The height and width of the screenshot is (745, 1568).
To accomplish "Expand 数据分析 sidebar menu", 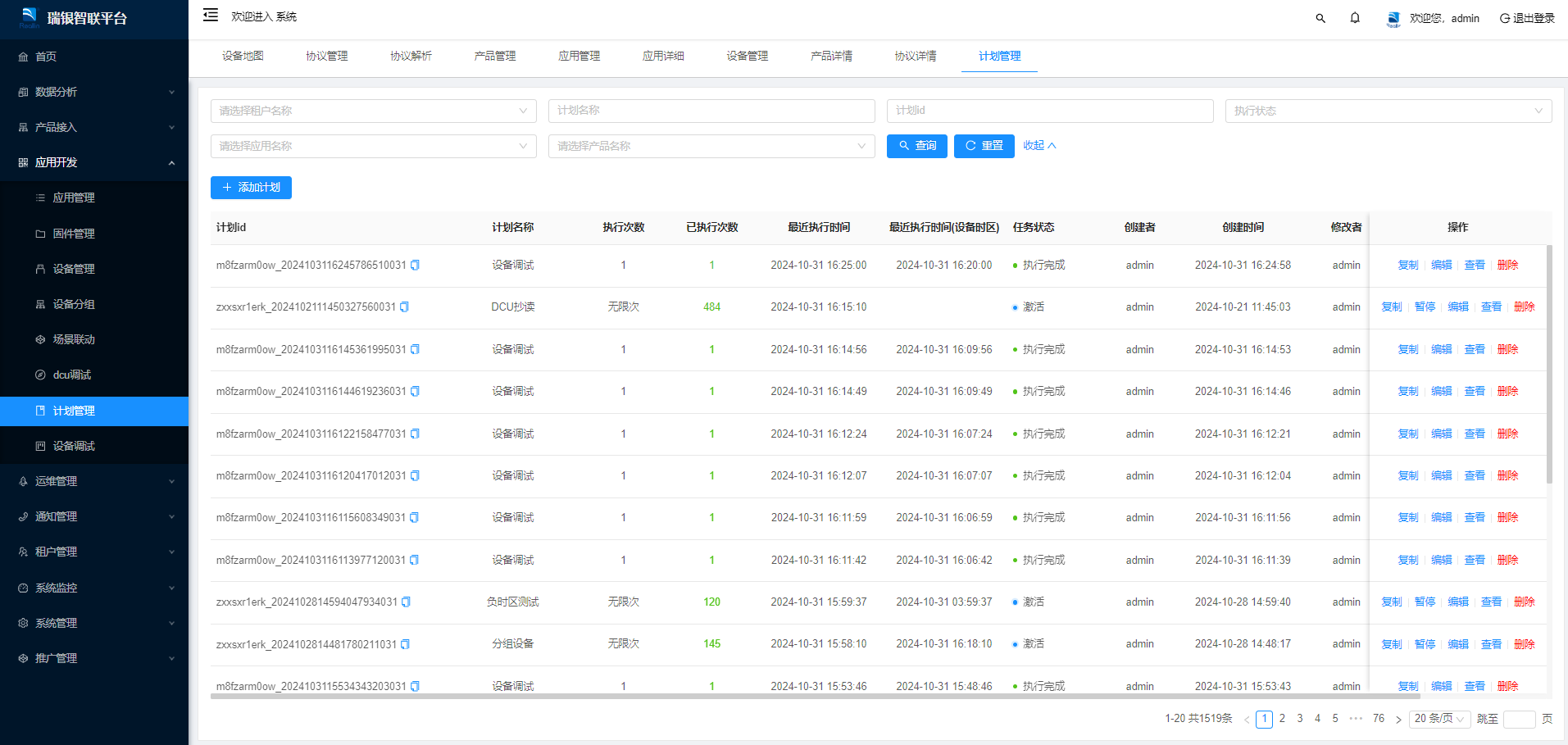I will (94, 92).
